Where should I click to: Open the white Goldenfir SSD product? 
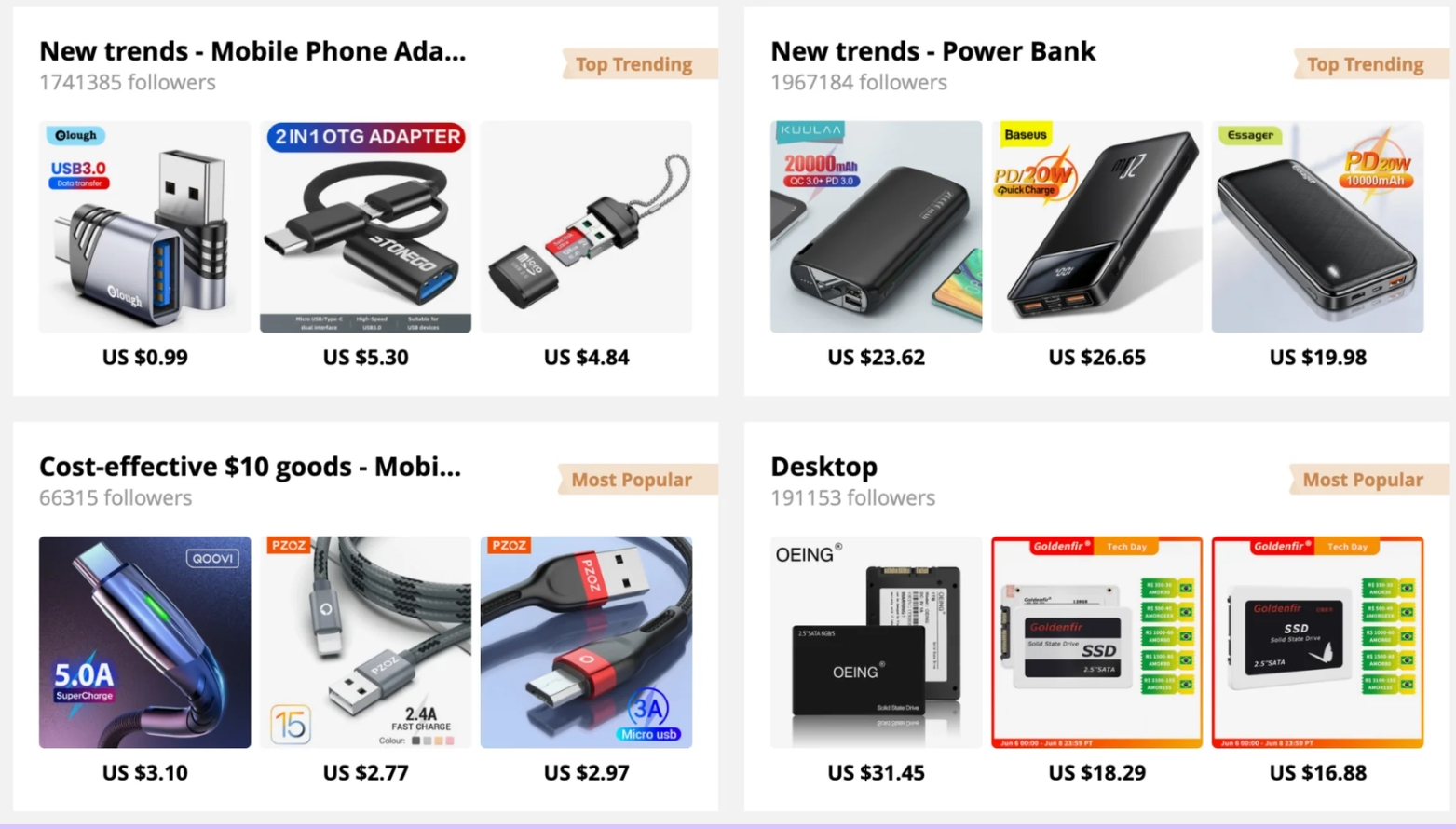pos(1096,642)
